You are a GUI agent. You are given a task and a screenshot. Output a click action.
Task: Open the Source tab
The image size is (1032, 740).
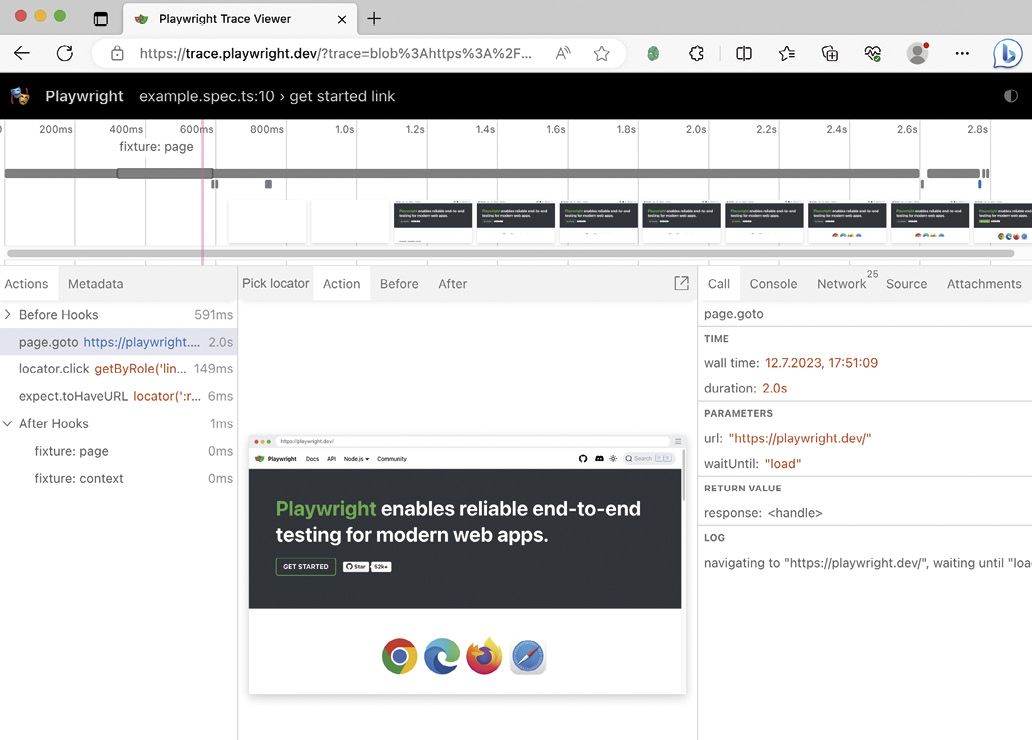[906, 284]
